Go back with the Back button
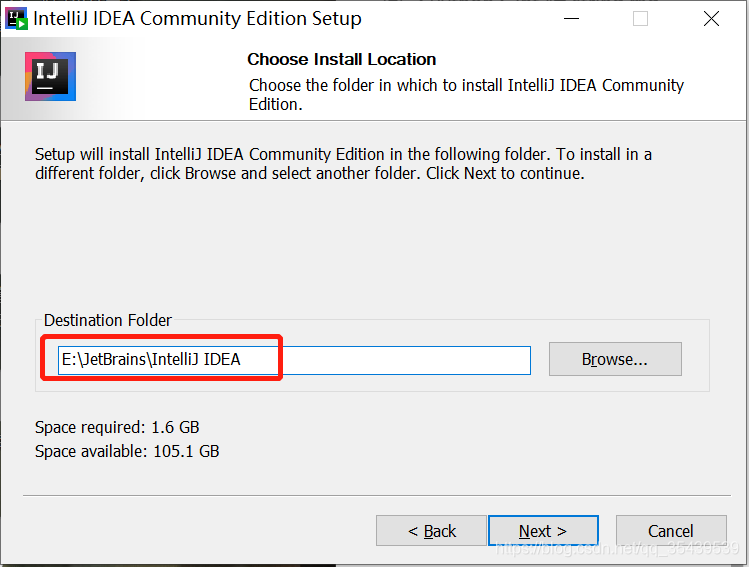The height and width of the screenshot is (567, 749). pos(431,530)
